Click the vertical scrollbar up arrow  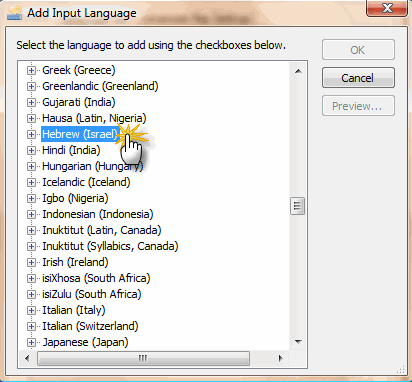pos(298,71)
